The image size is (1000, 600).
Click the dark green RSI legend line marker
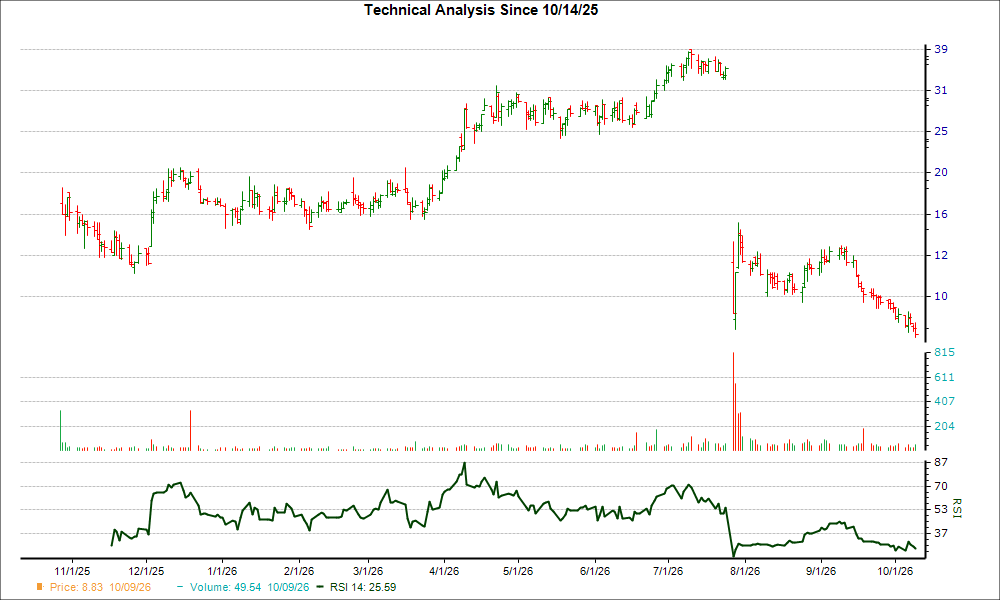[x=320, y=587]
